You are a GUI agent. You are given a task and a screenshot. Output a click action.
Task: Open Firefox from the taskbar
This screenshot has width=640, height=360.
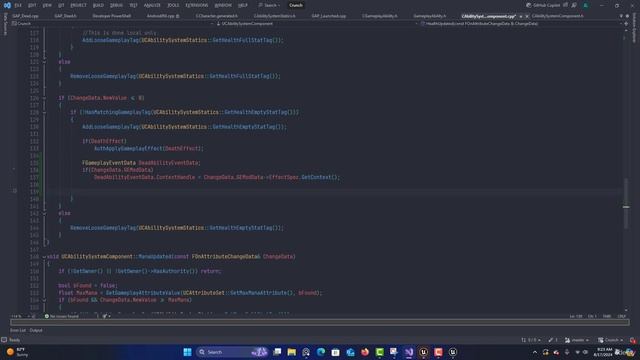[365, 352]
